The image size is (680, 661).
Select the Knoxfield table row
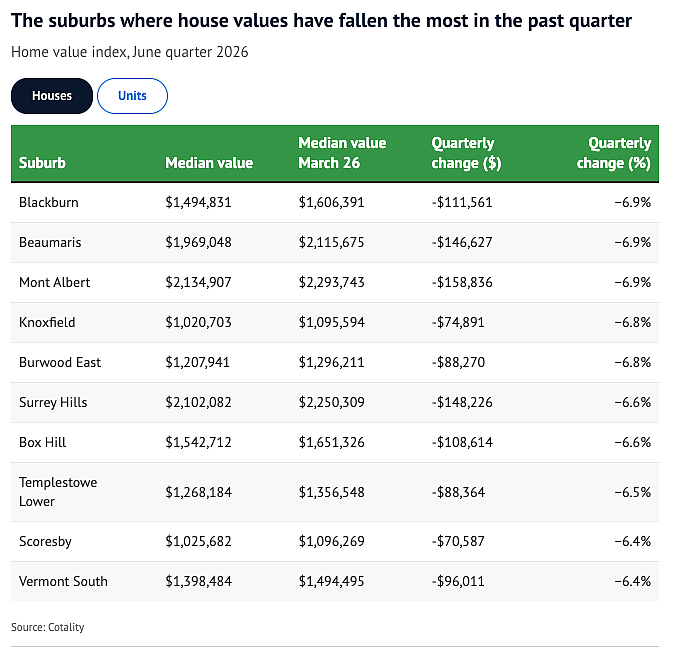point(335,322)
